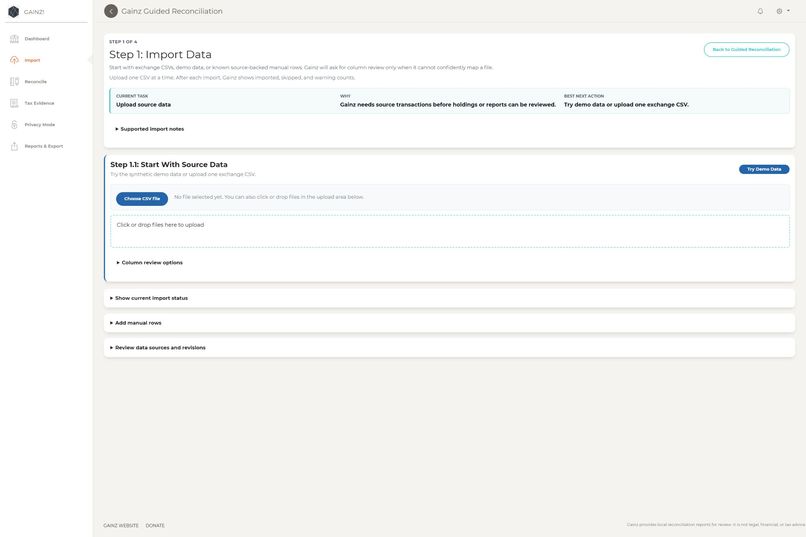Open notifications bell icon
This screenshot has width=806, height=537.
point(760,11)
